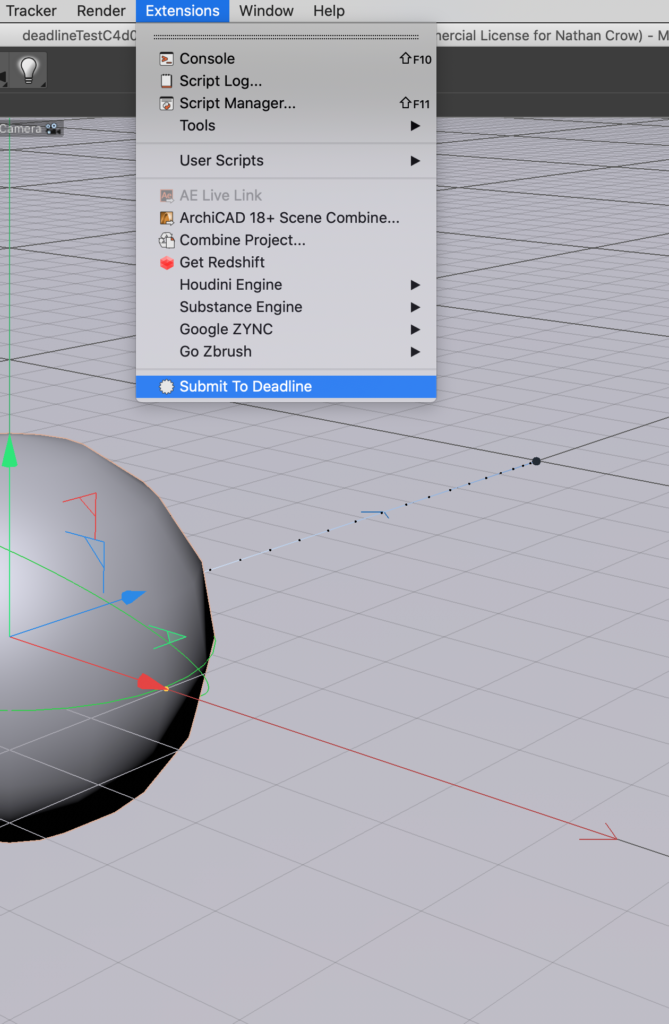Click the Console icon

click(167, 59)
